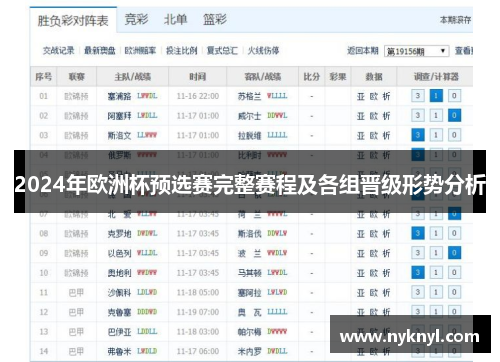500x362 pixels.
Task: Toggle result 0 for 以色列 vs 波兰
Action: click(x=454, y=253)
